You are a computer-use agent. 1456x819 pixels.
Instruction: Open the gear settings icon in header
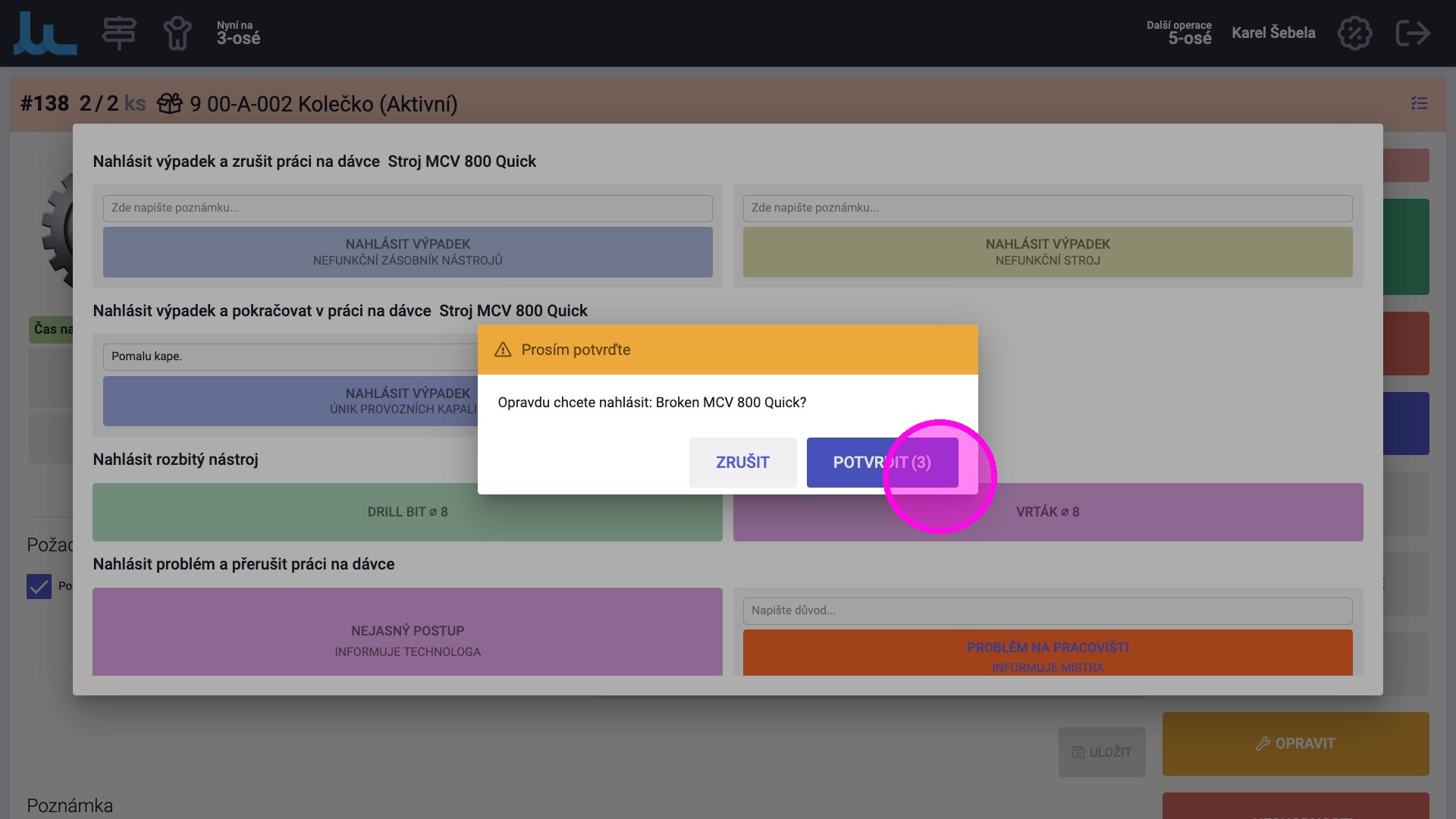[1354, 33]
